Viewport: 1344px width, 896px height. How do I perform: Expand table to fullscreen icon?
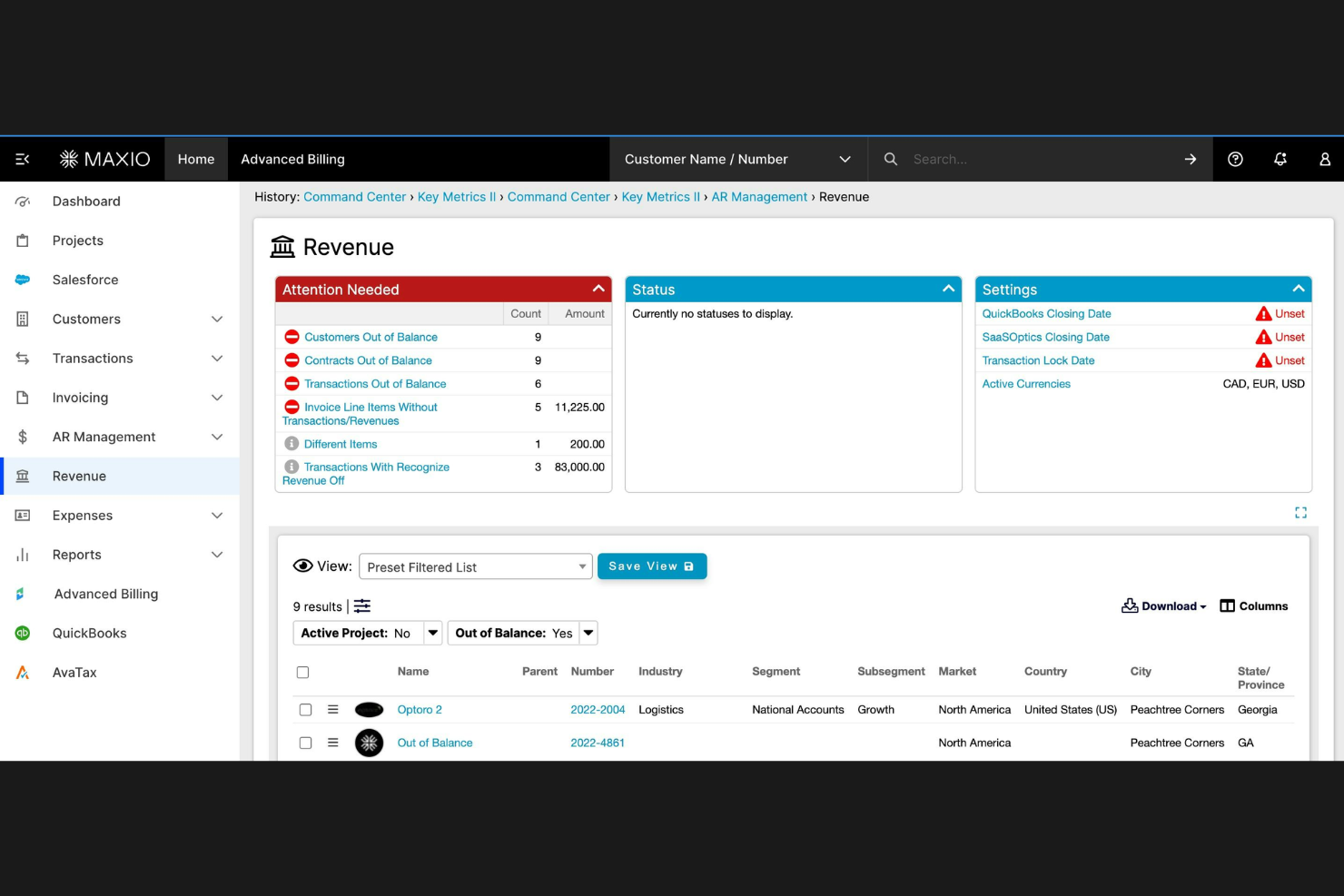(1300, 513)
